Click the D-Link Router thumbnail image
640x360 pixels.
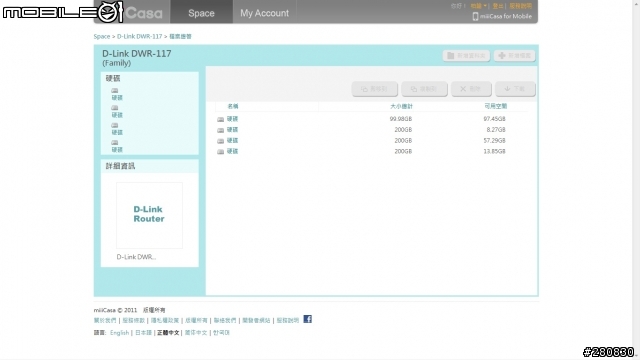(x=149, y=215)
